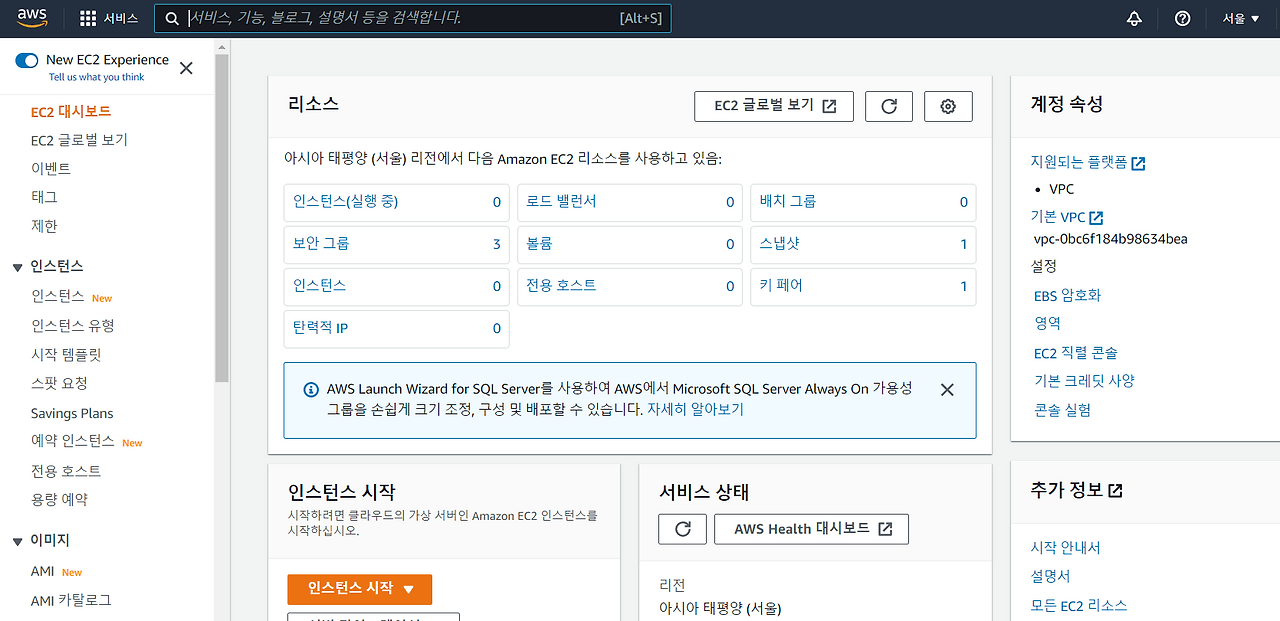The image size is (1280, 621).
Task: Go to 이벤트 in the sidebar
Action: 51,169
